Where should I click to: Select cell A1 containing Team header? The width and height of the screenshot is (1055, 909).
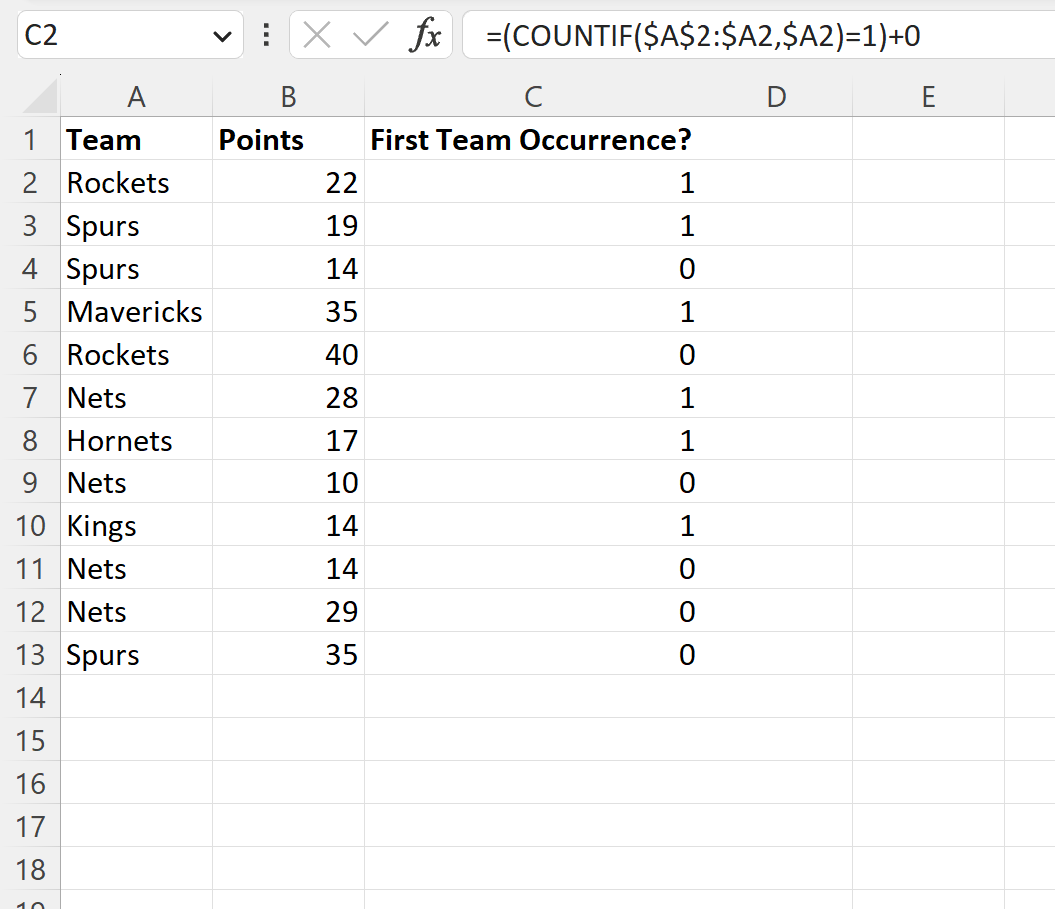(135, 140)
